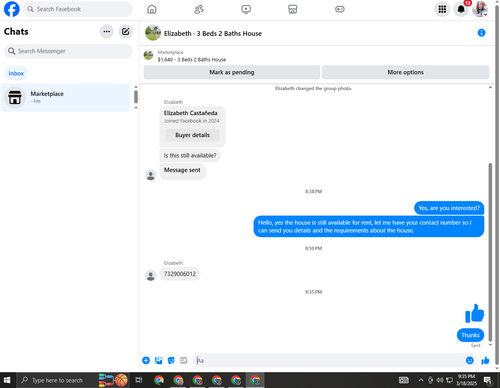Open touch keyboard icon in system tray

coord(404,380)
